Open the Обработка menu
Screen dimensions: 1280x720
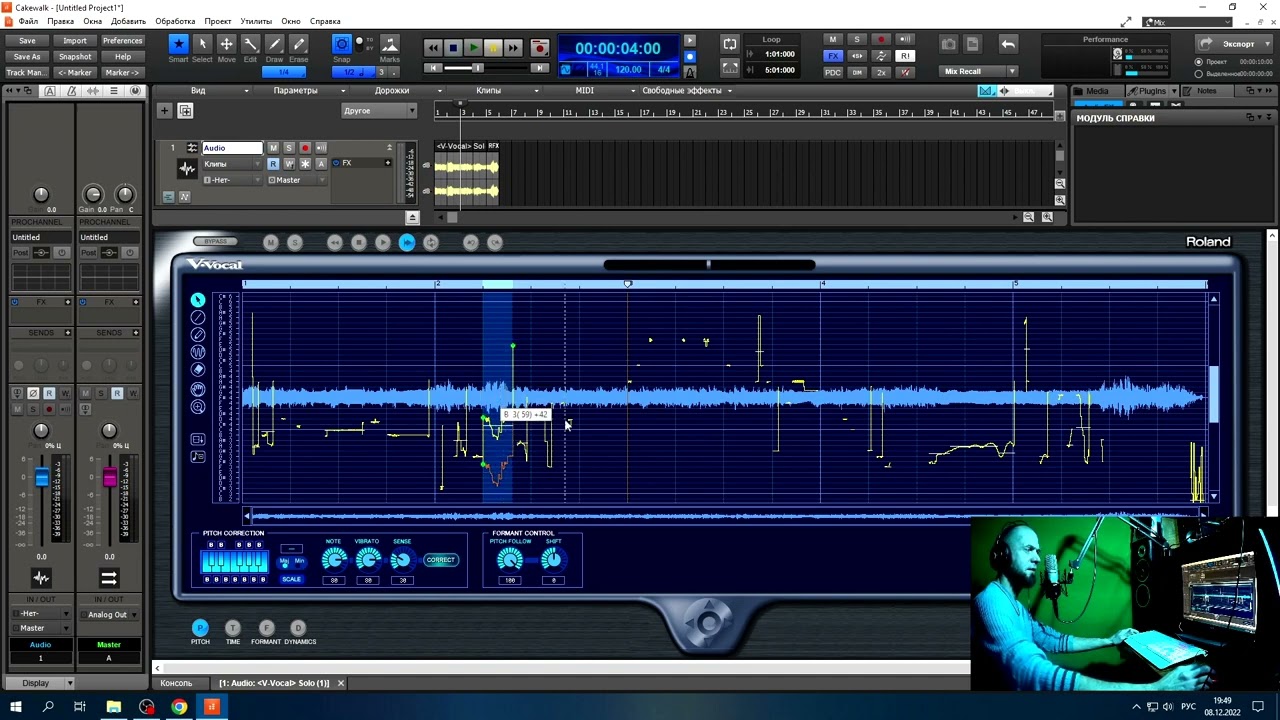(x=175, y=21)
